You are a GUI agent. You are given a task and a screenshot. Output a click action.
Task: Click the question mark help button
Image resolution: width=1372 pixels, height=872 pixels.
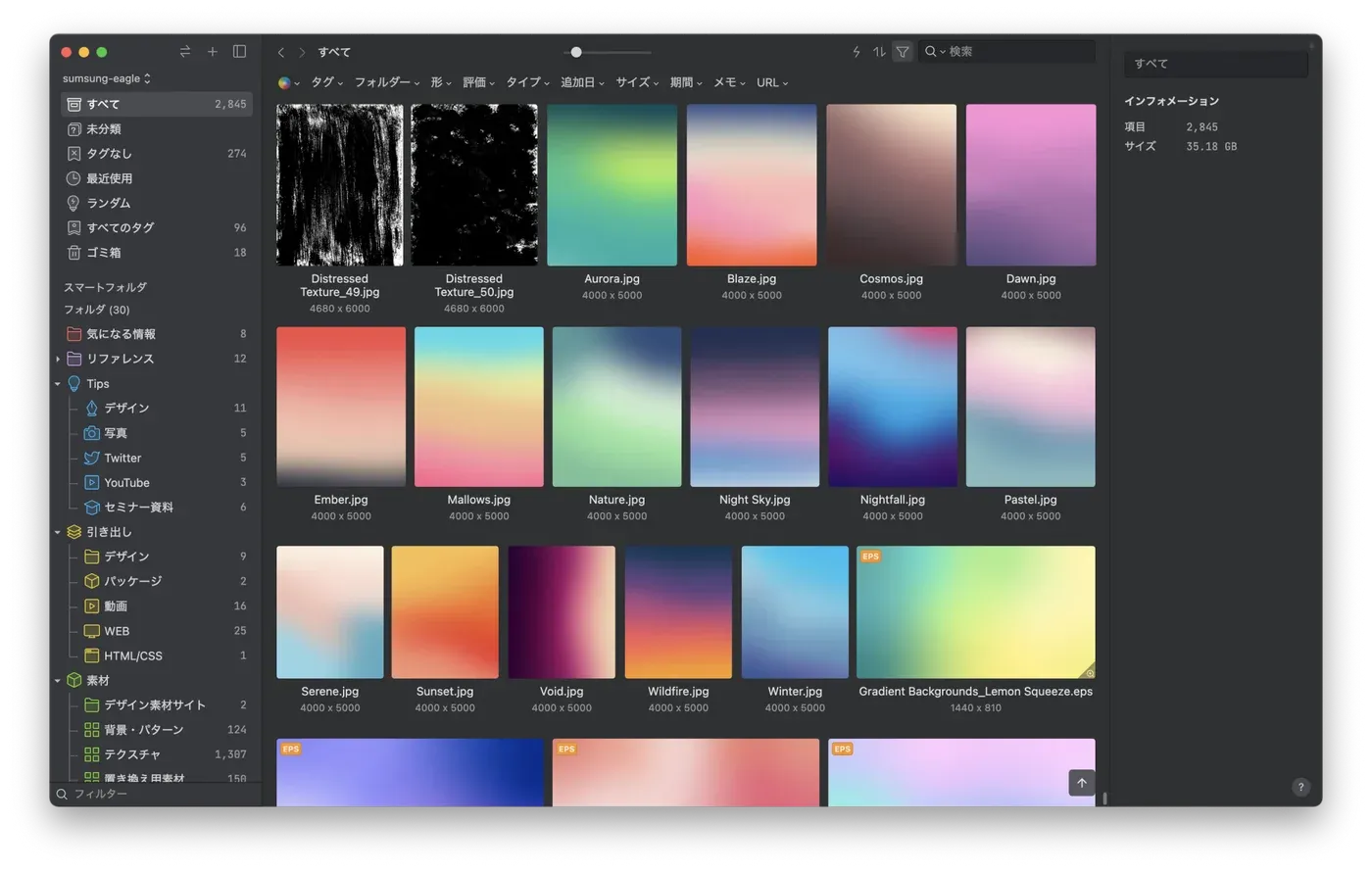[1300, 787]
